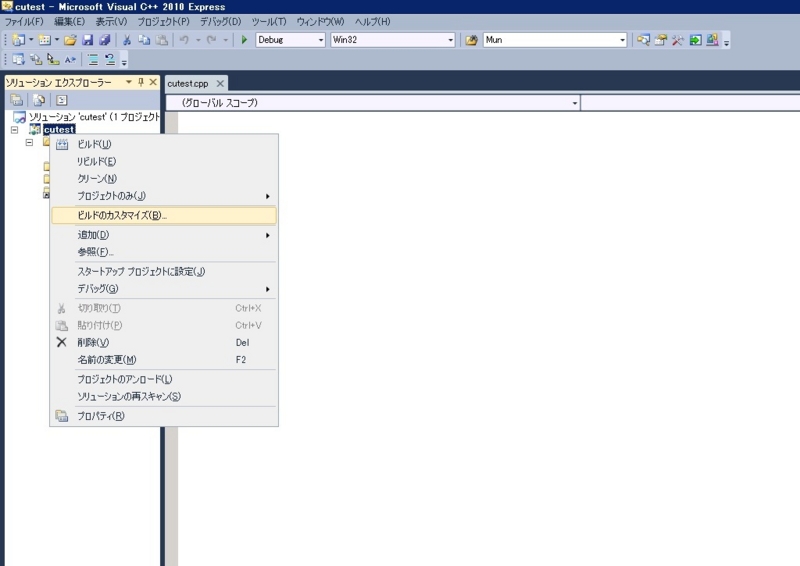Click the increase indent lines icon

point(93,60)
